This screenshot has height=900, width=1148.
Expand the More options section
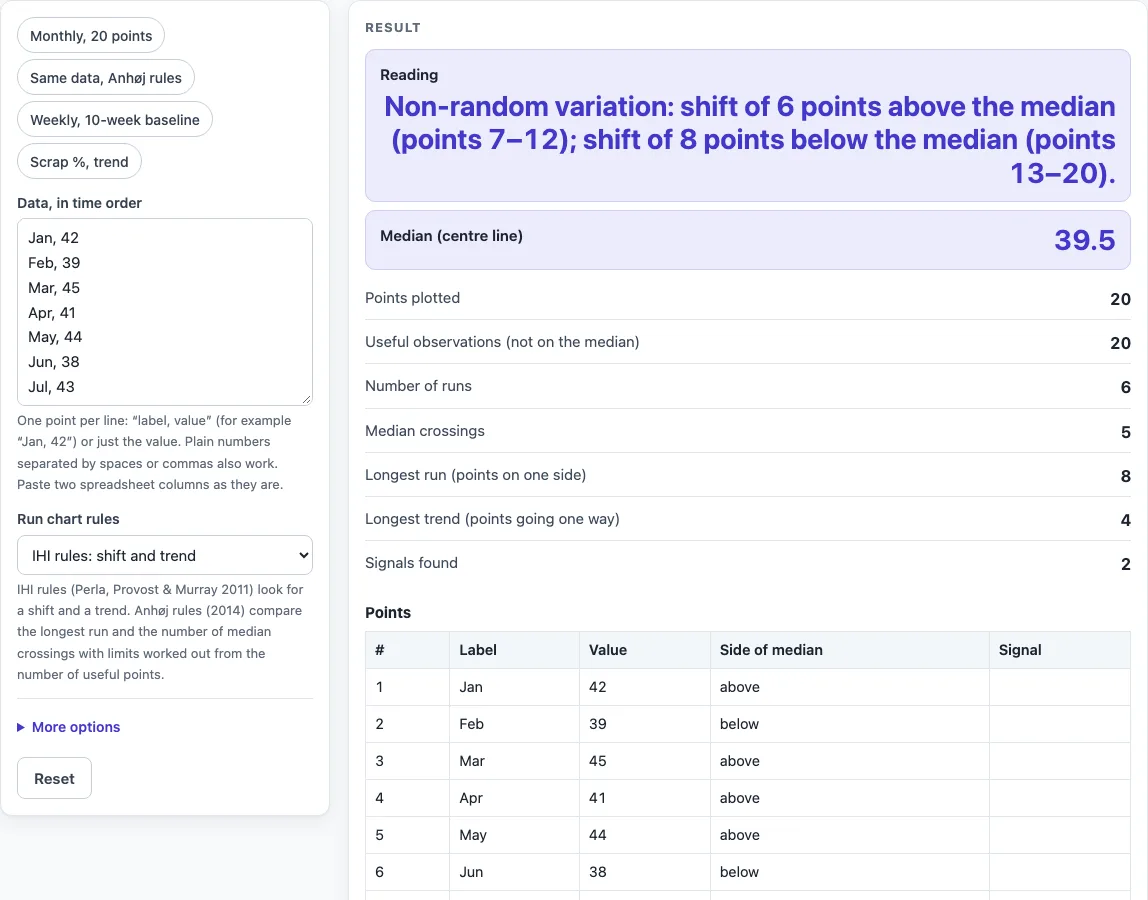[75, 727]
